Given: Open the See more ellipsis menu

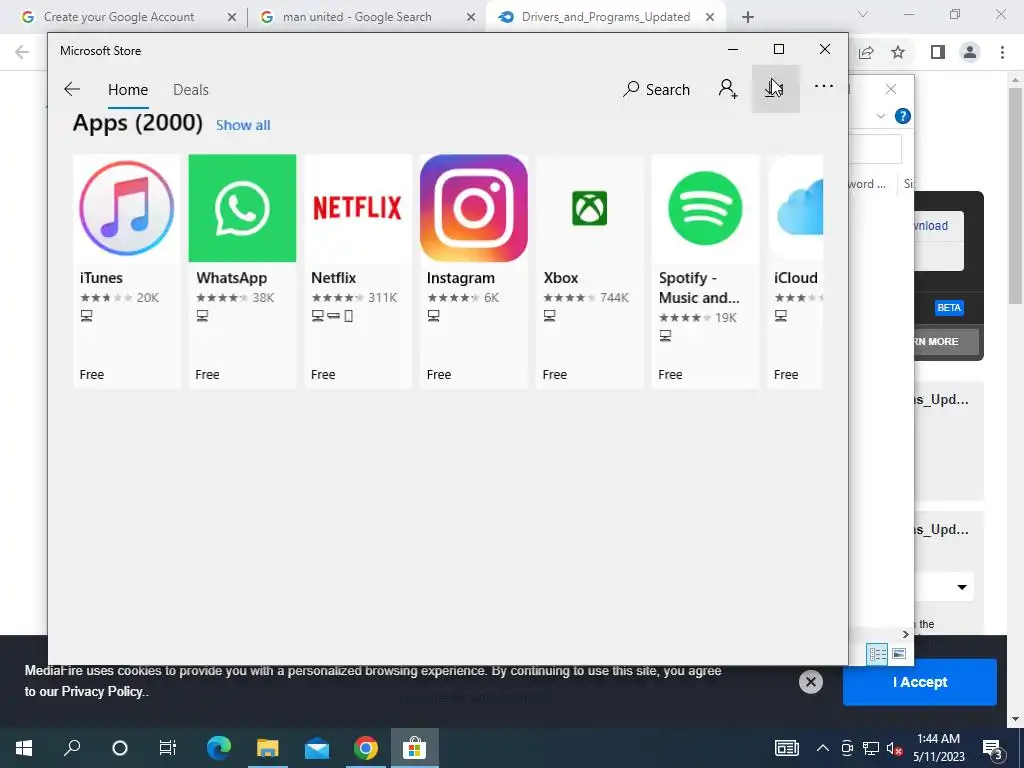Looking at the screenshot, I should [x=824, y=86].
